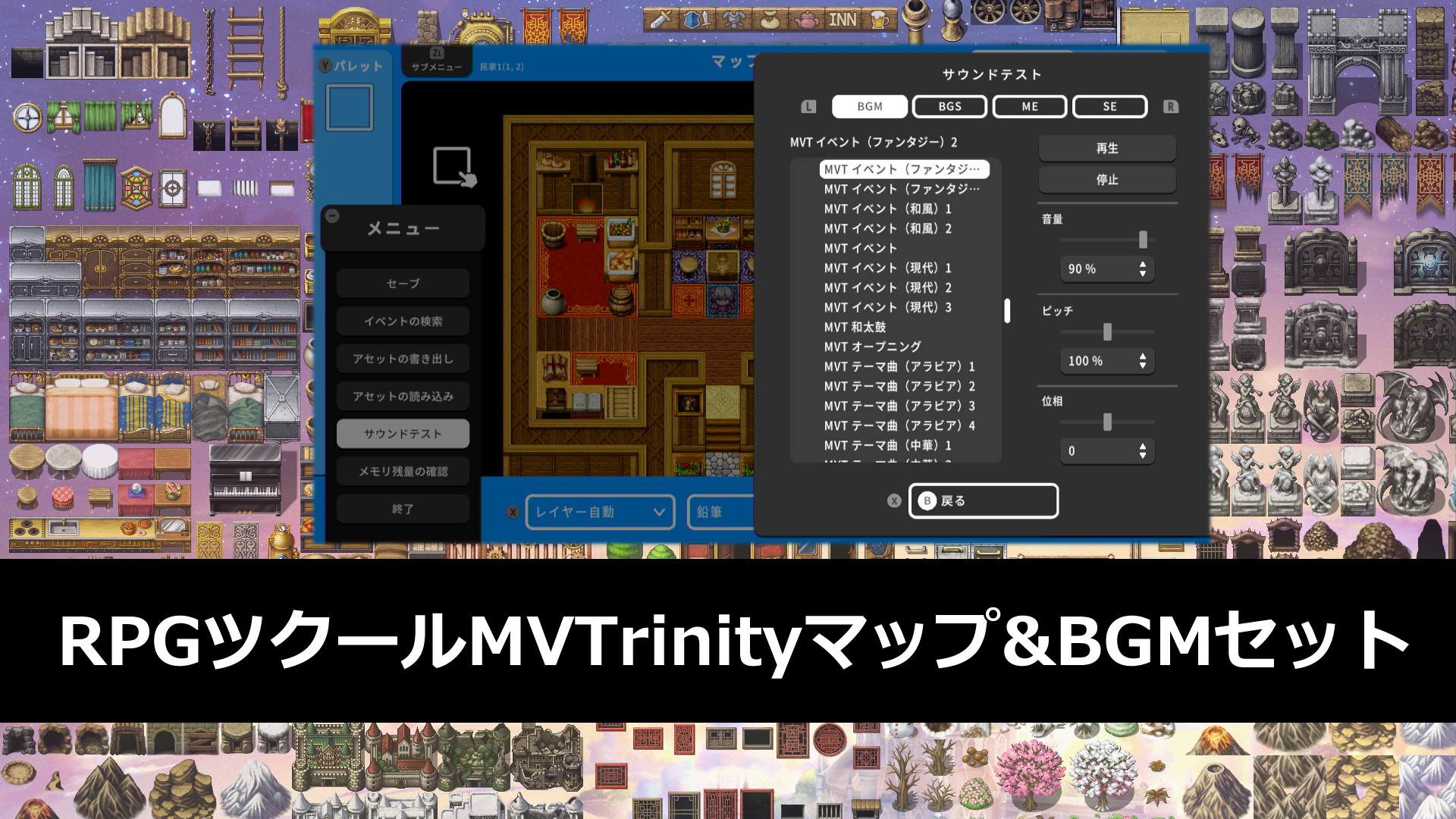Click the minus icon to collapse the メニュー panel
Screen dimensions: 1456x819
pyautogui.click(x=331, y=215)
